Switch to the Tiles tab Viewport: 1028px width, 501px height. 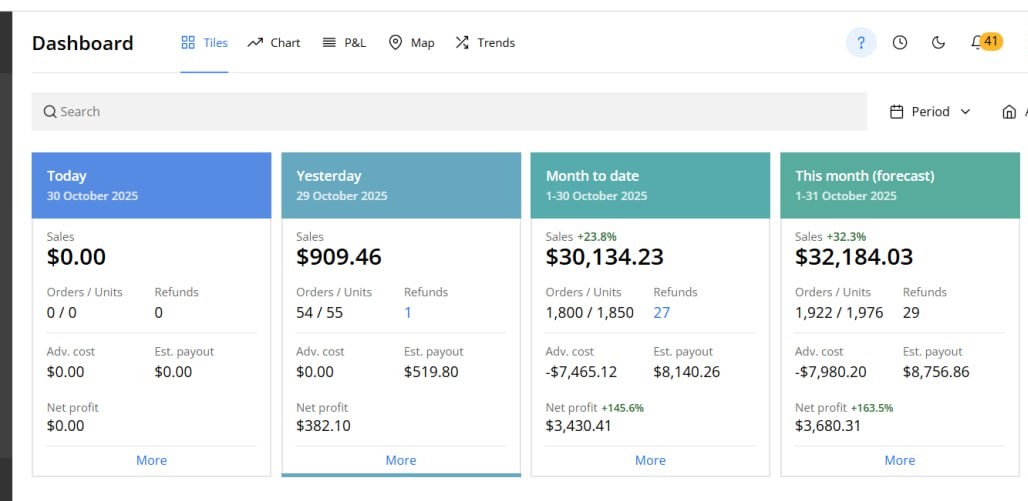click(x=204, y=43)
